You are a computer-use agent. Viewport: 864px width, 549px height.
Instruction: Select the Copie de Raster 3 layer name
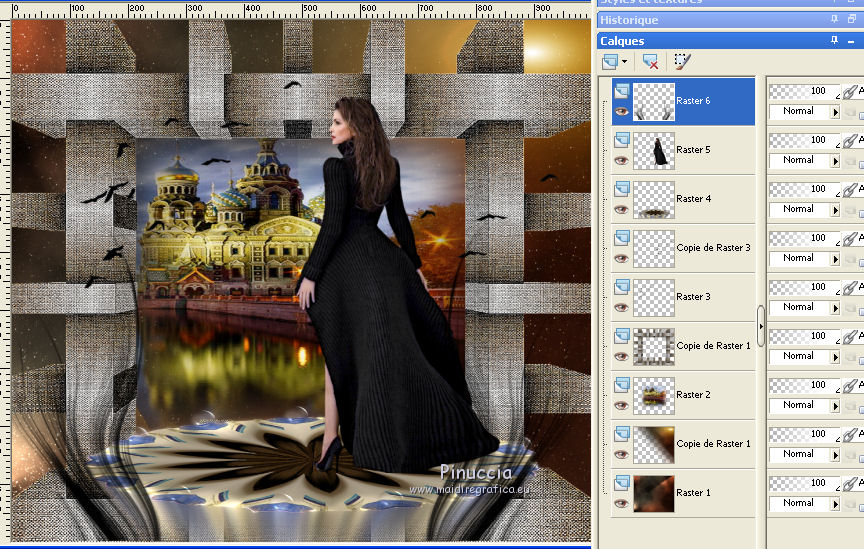(x=713, y=248)
